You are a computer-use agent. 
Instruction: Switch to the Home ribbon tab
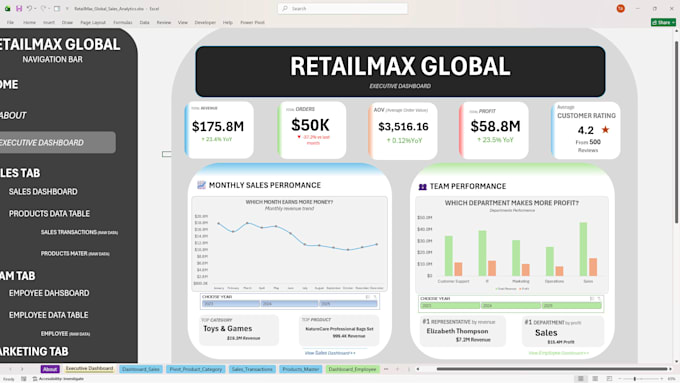(x=29, y=23)
